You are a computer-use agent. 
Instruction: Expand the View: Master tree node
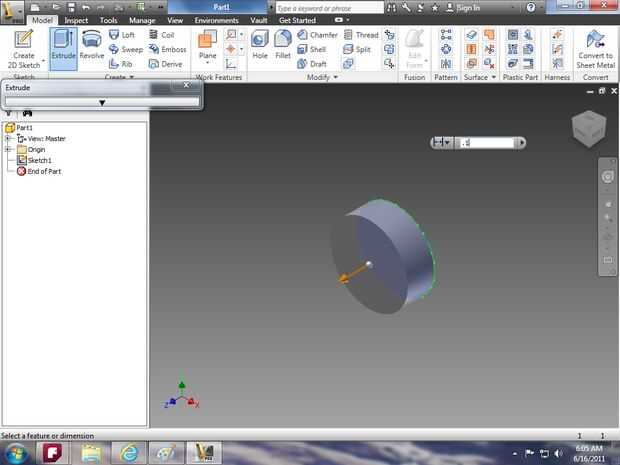[x=8, y=138]
